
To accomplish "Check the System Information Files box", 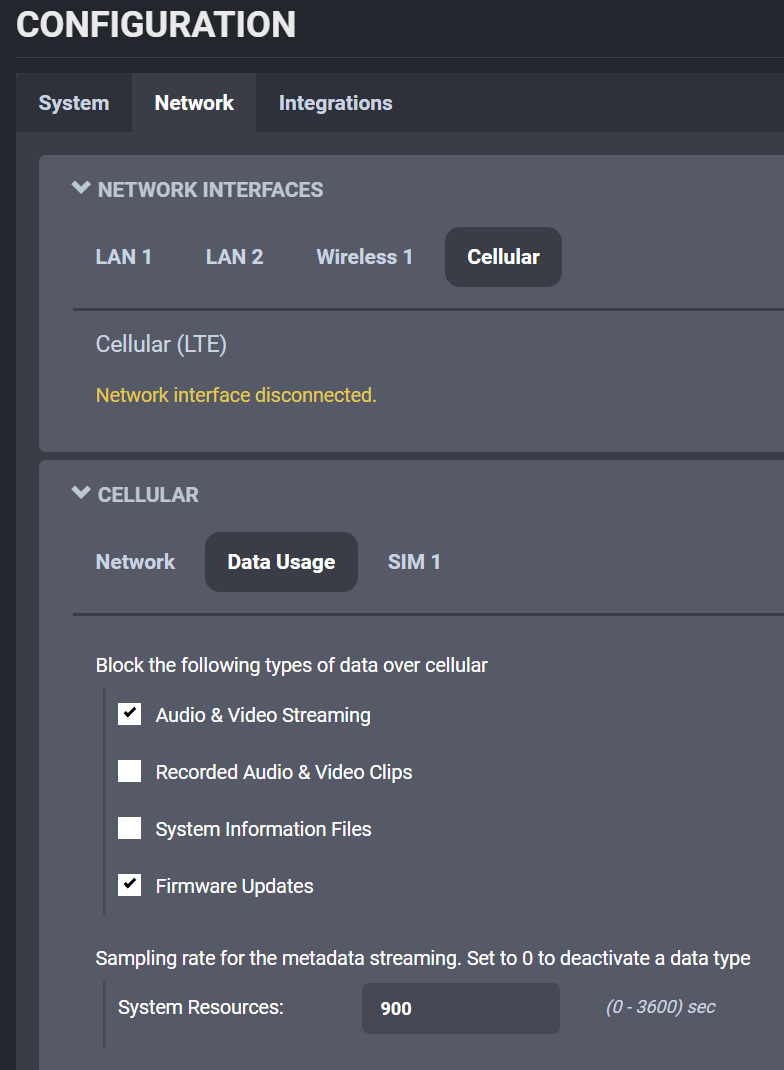I will (130, 828).
